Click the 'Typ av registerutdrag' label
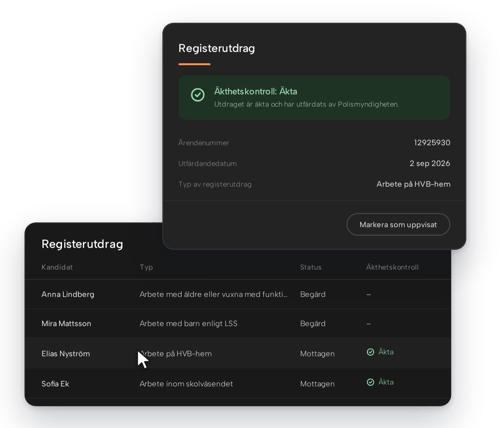 (x=215, y=184)
